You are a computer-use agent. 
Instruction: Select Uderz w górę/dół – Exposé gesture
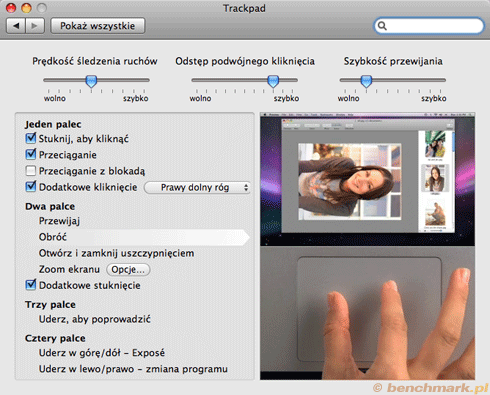[x=102, y=353]
